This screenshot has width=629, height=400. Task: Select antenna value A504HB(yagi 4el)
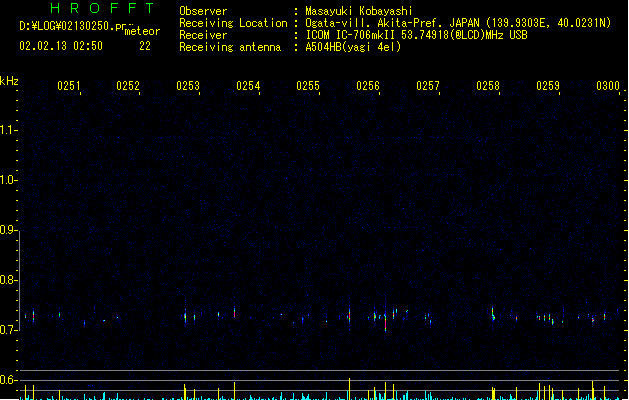353,47
